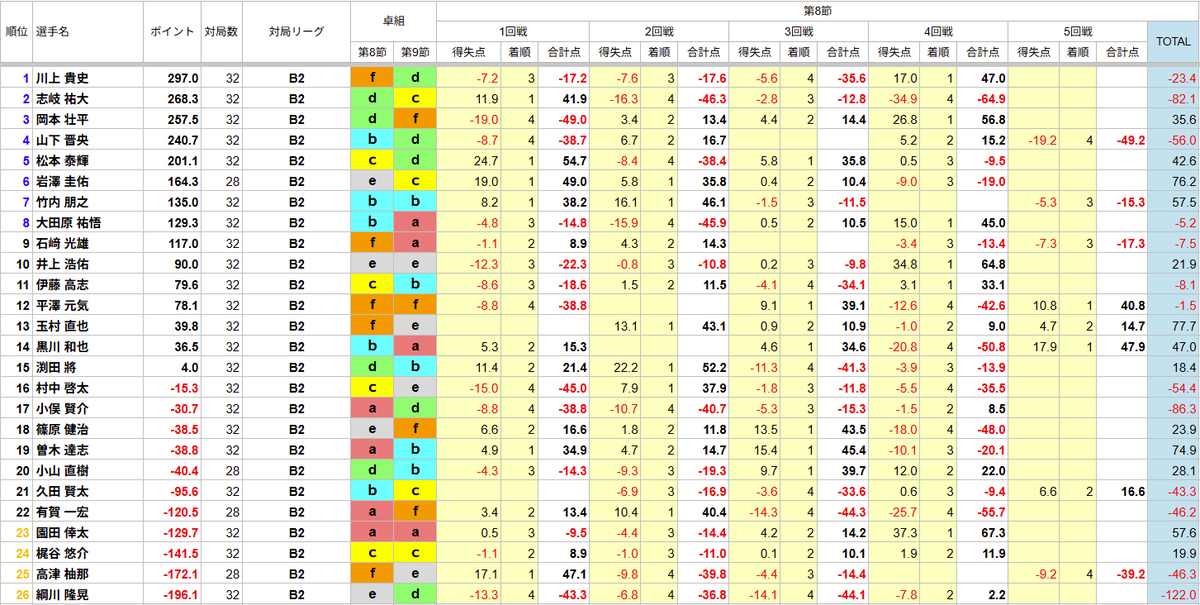Select the -196.1 points value
Viewport: 1200px width, 605px height.
coord(180,595)
